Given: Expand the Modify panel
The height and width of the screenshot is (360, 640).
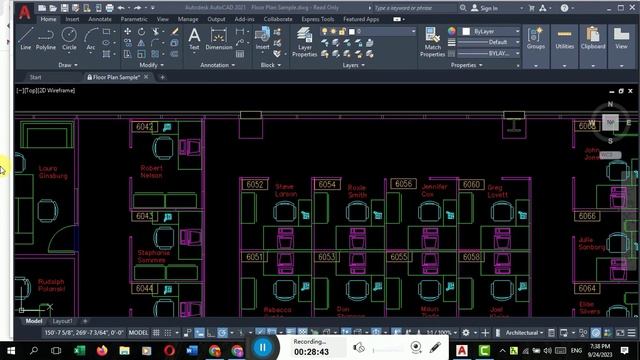Looking at the screenshot, I should (x=151, y=65).
